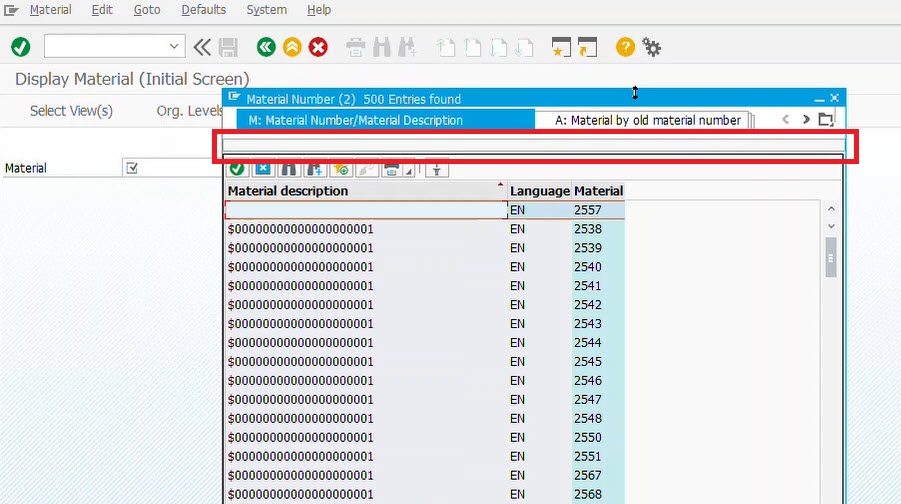
Task: Click the Print icon in popup toolbar
Action: (391, 169)
